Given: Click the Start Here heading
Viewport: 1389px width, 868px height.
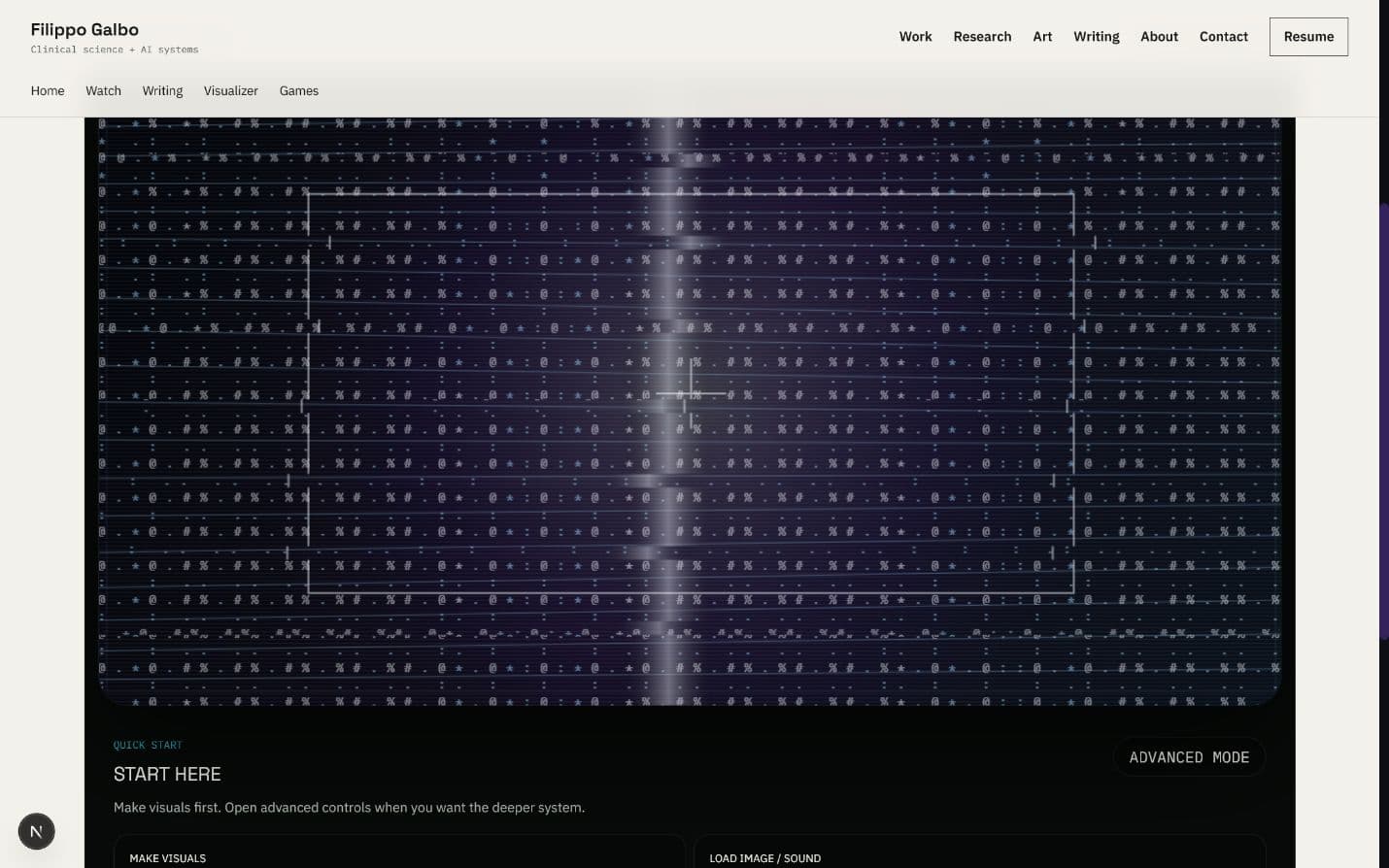Looking at the screenshot, I should [167, 774].
